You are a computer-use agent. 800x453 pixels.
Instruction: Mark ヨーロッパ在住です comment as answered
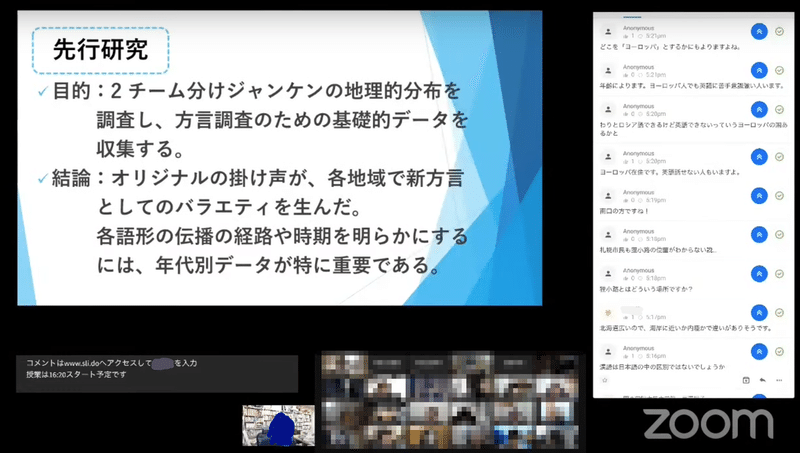pyautogui.click(x=779, y=157)
